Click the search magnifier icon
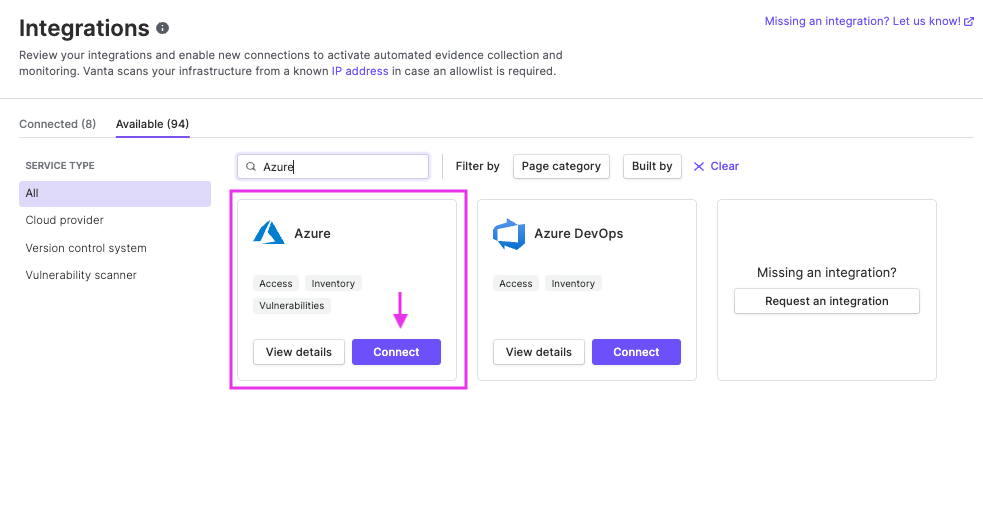Image resolution: width=983 pixels, height=519 pixels. tap(251, 167)
